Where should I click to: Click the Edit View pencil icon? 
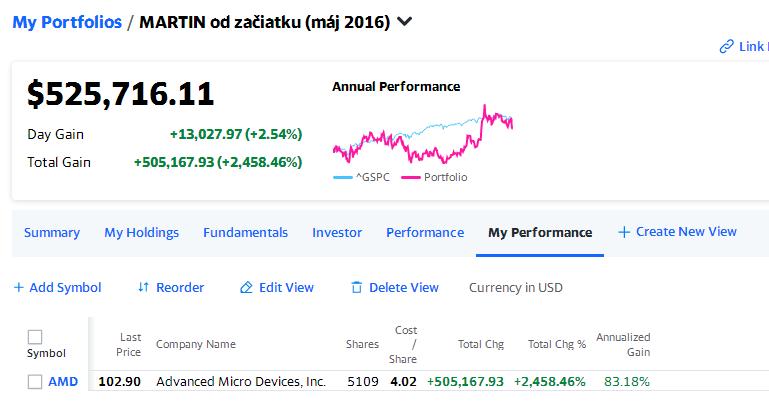(x=246, y=287)
